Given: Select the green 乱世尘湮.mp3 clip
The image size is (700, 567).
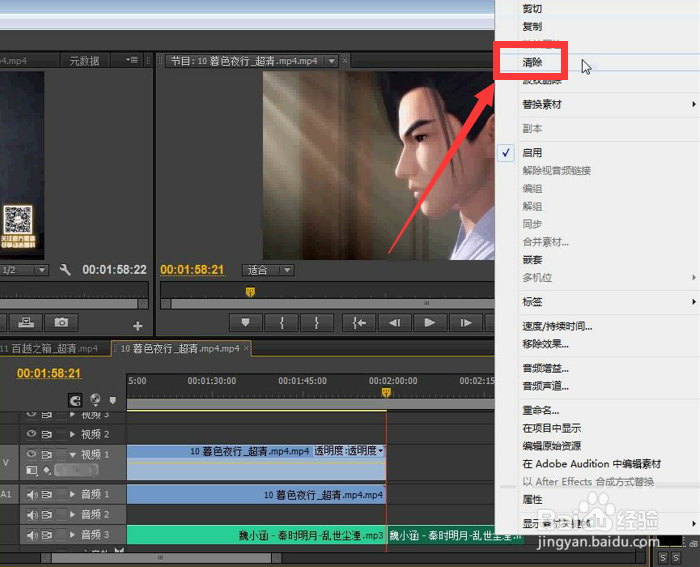Looking at the screenshot, I should click(x=256, y=535).
